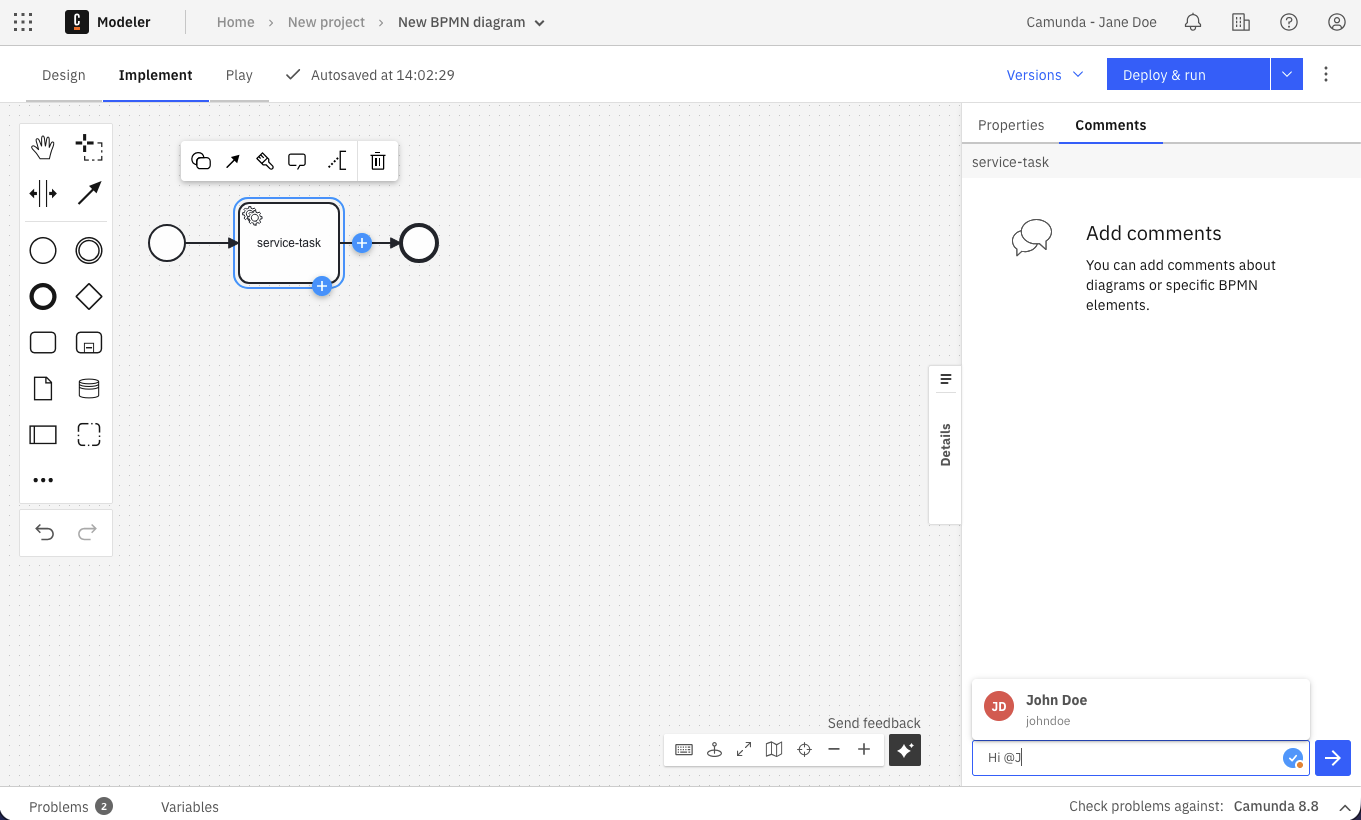The height and width of the screenshot is (820, 1361).
Task: Activate the global connect tool
Action: (x=89, y=193)
